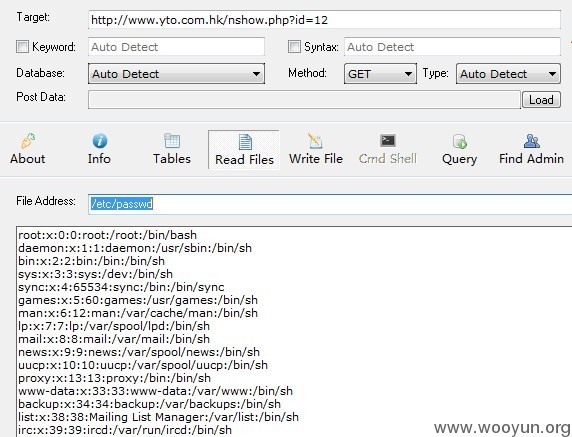Switch to the Write File label

316,159
